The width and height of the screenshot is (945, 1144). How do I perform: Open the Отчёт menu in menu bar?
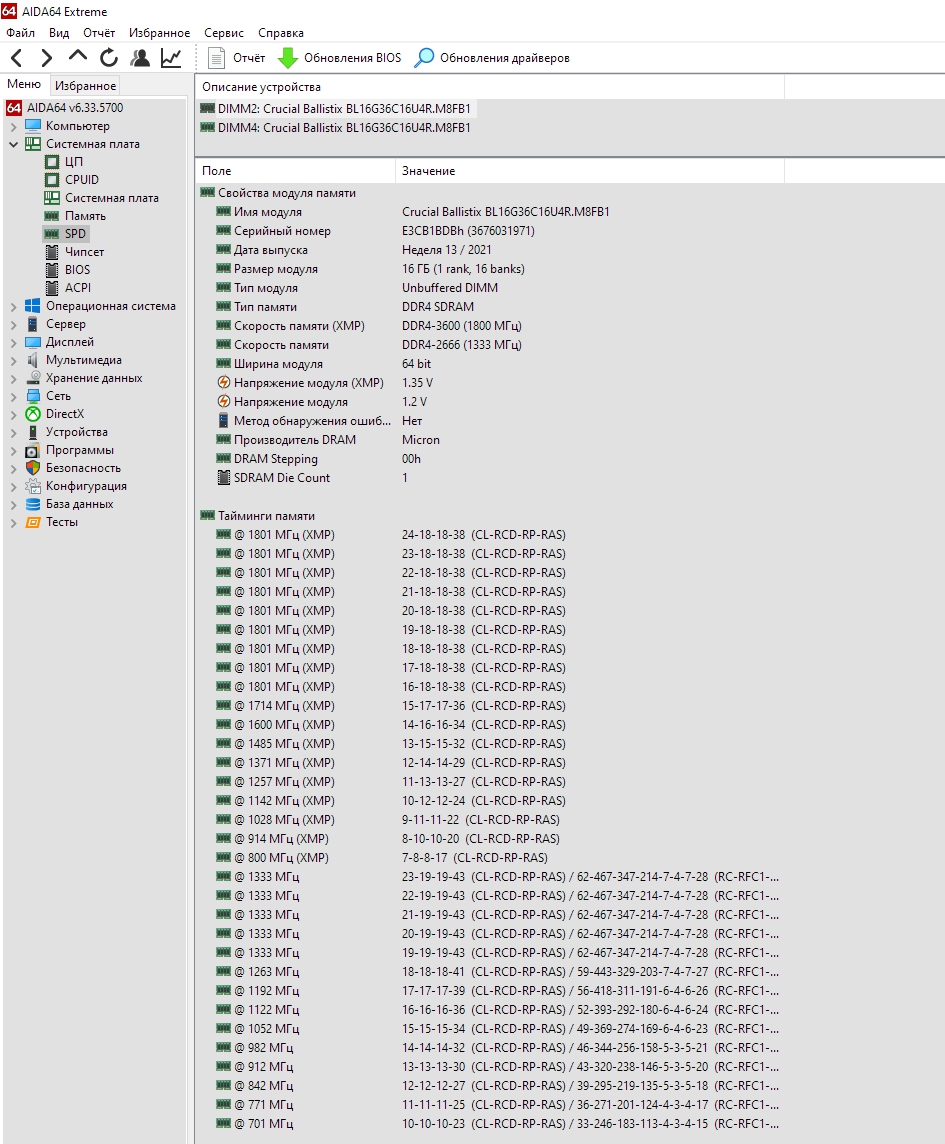[99, 33]
